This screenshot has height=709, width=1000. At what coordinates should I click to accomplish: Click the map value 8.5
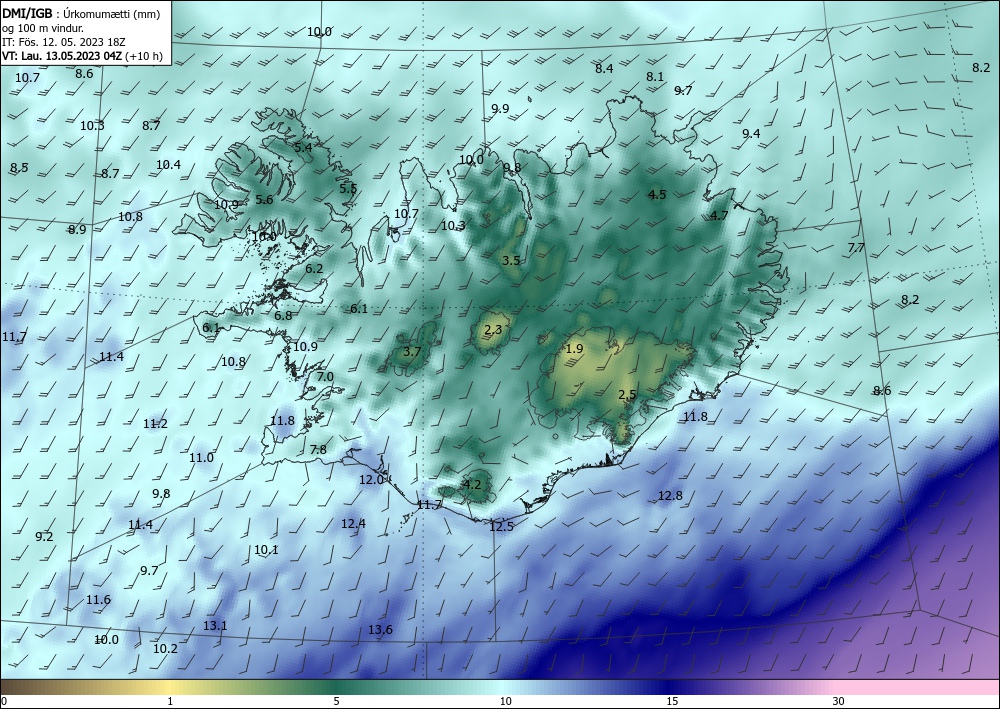pos(19,168)
